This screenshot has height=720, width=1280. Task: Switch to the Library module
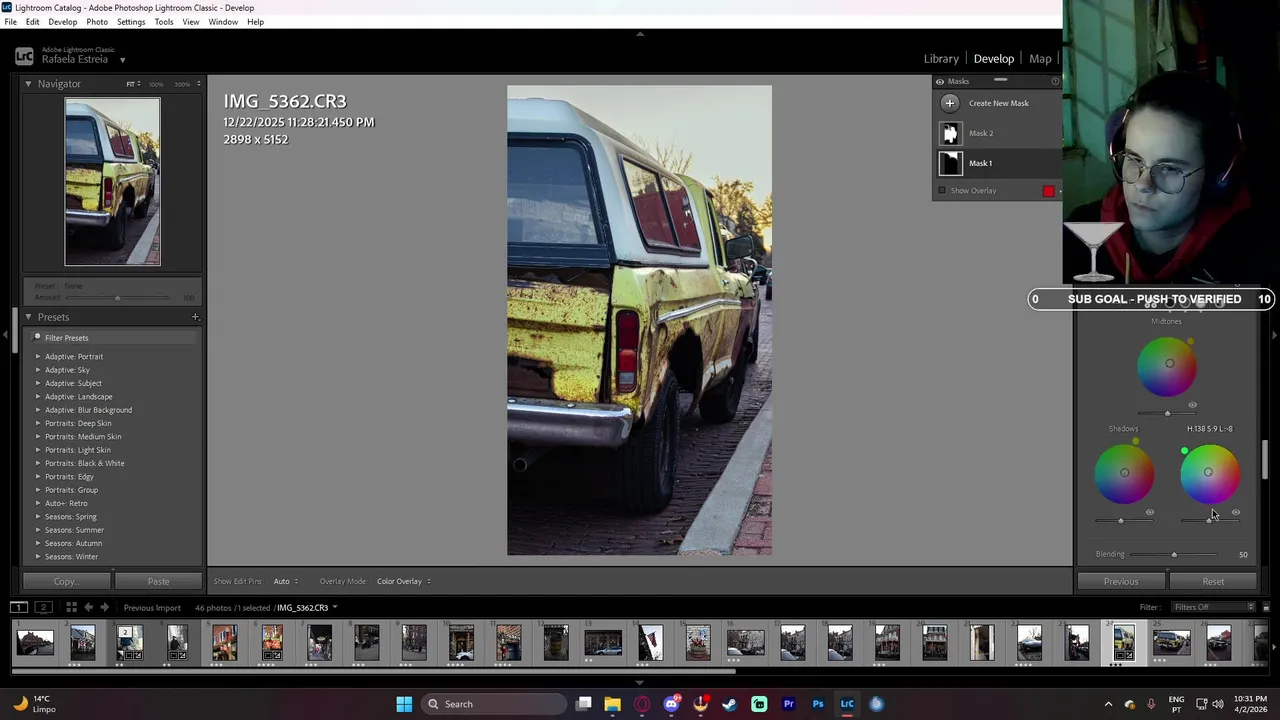pos(941,59)
